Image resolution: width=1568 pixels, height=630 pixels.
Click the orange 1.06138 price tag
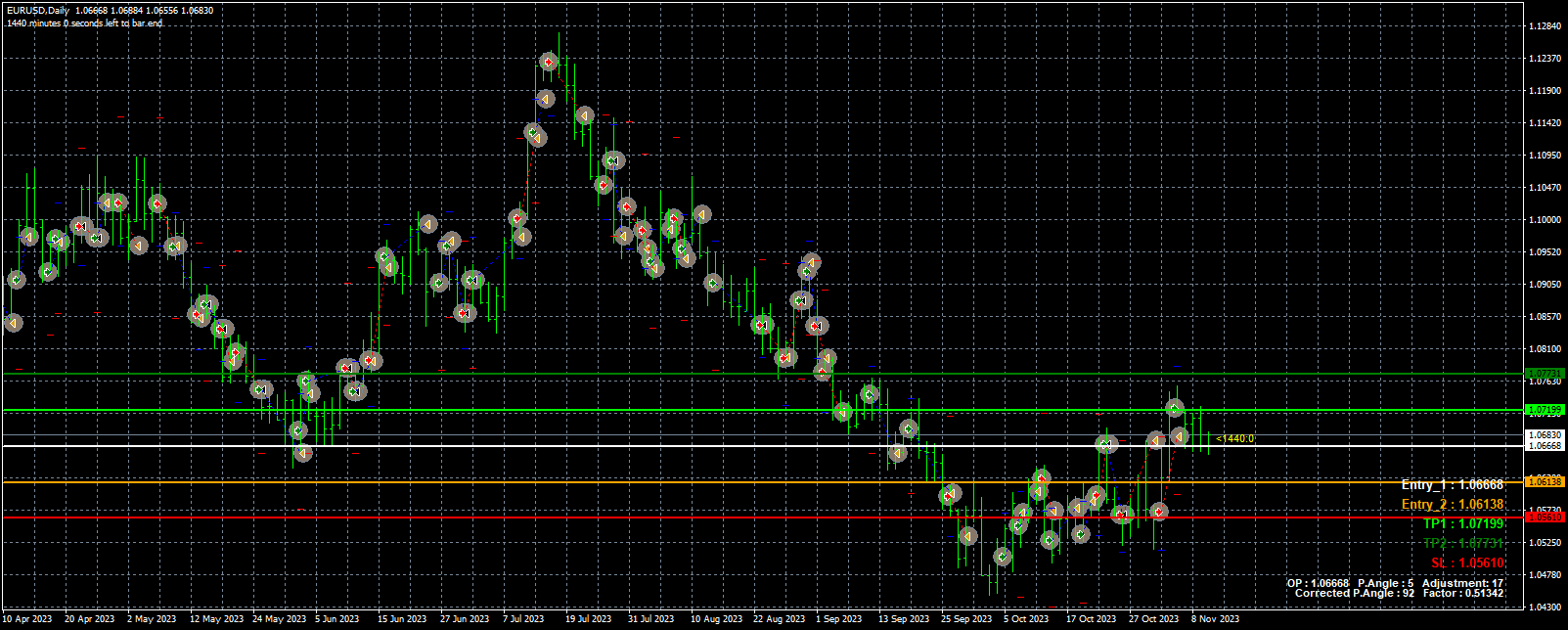coord(1545,481)
